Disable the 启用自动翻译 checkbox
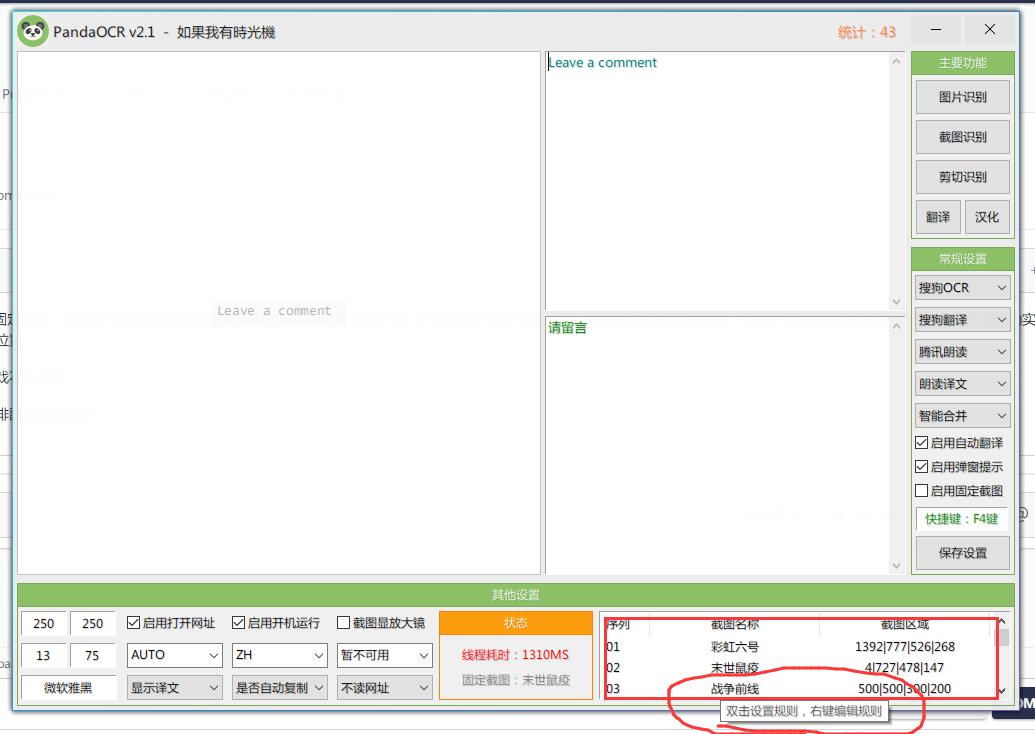This screenshot has height=734, width=1035. (x=920, y=443)
